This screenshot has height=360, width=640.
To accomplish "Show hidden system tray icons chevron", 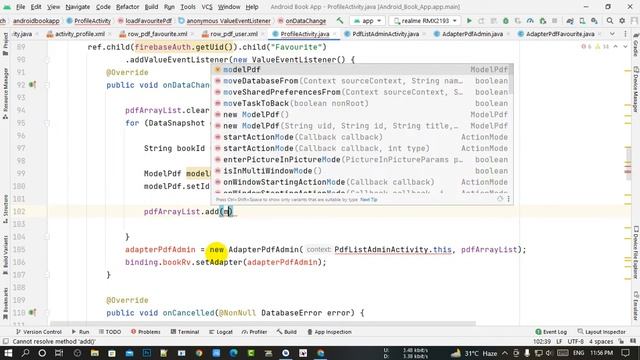I will pos(505,353).
